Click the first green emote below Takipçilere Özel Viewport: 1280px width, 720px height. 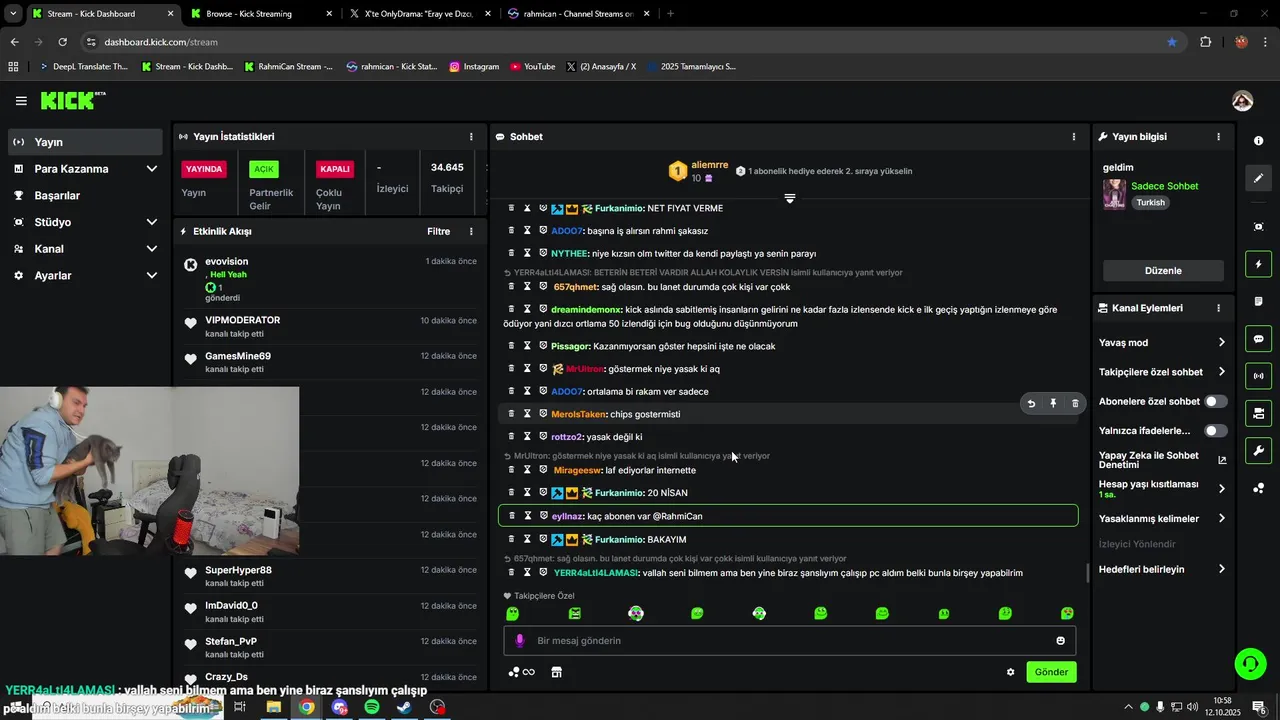(x=513, y=613)
